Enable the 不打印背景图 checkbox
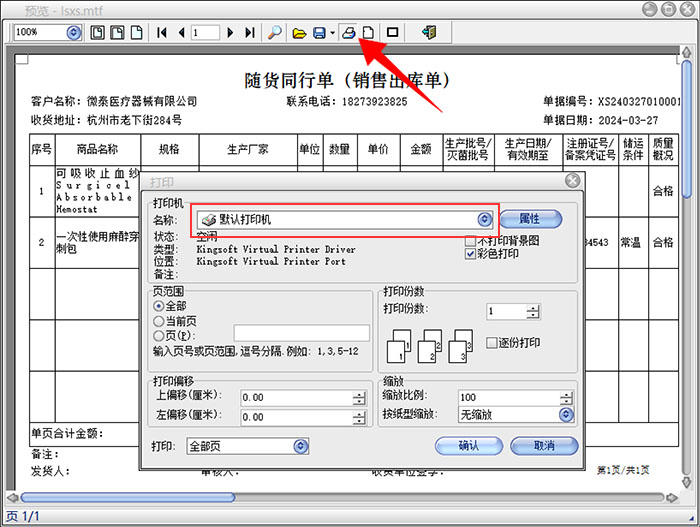This screenshot has height=527, width=700. [x=471, y=241]
